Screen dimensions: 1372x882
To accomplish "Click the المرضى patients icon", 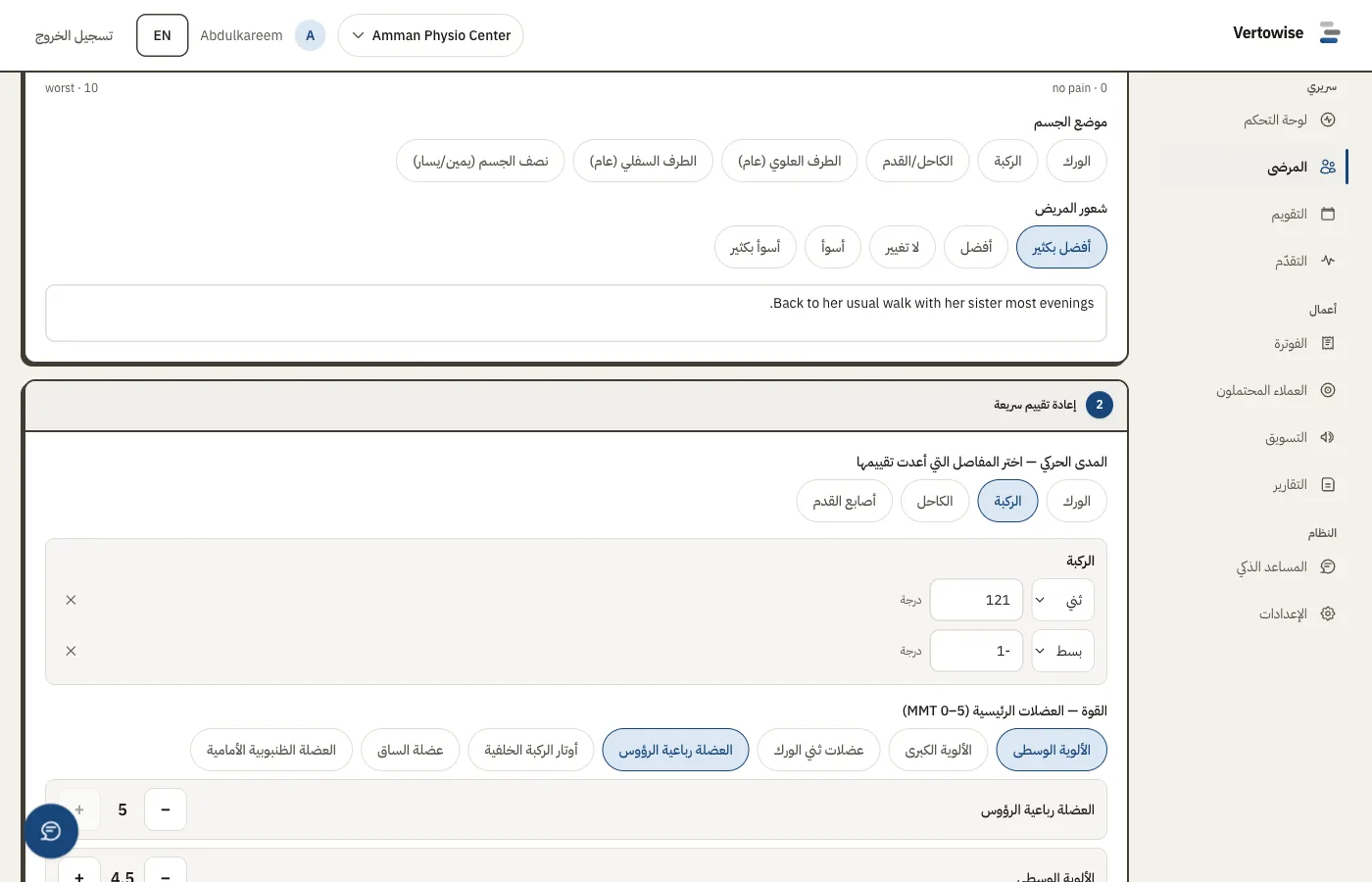I will pyautogui.click(x=1328, y=167).
